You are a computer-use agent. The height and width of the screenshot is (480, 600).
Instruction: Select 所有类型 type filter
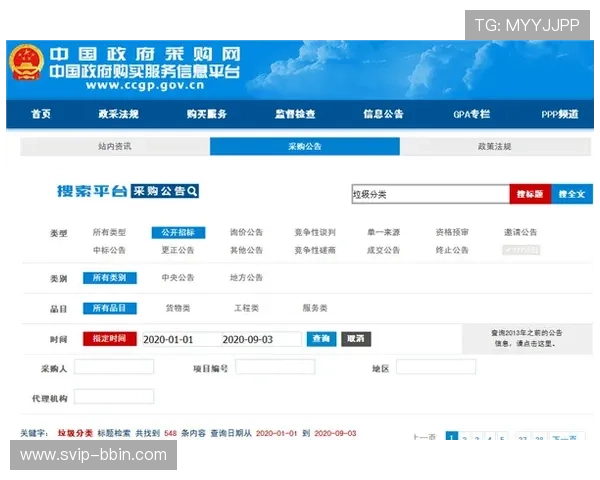(109, 232)
